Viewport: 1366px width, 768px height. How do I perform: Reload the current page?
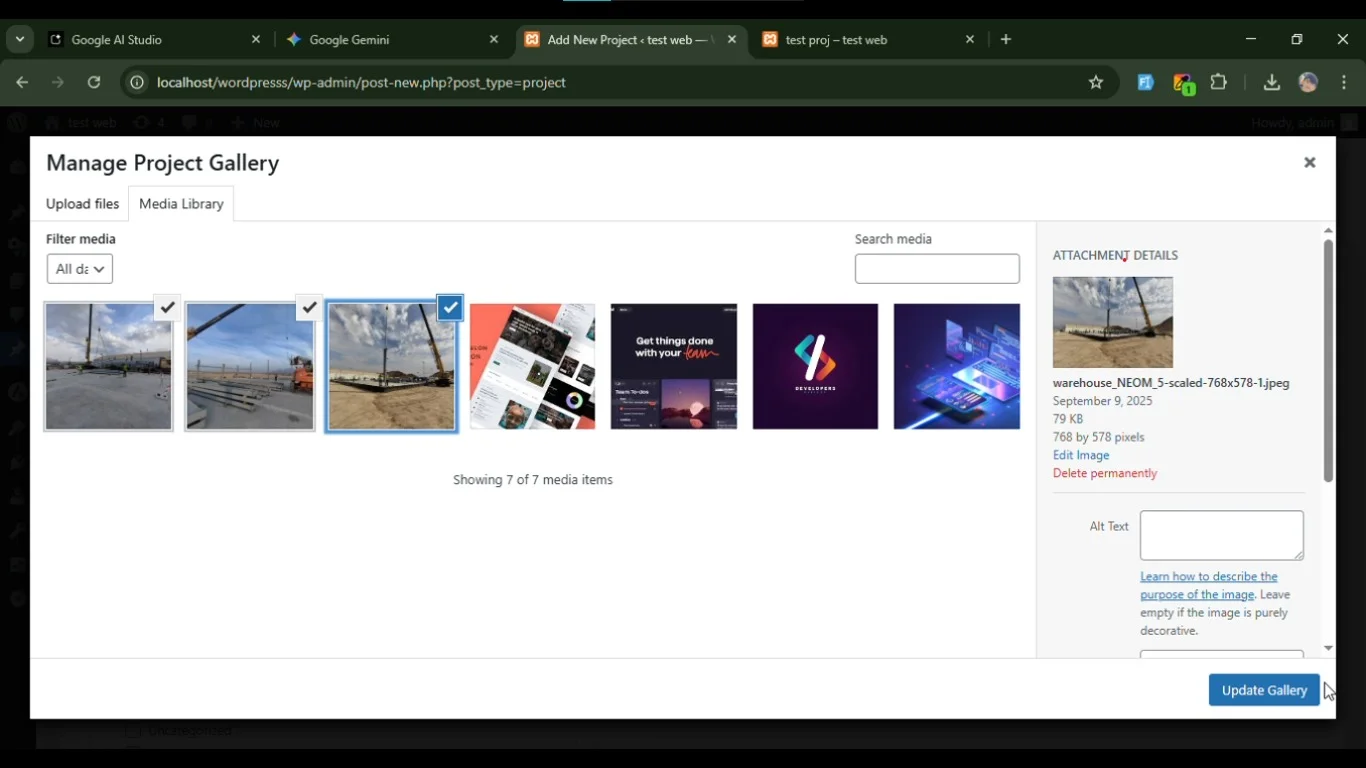coord(94,83)
